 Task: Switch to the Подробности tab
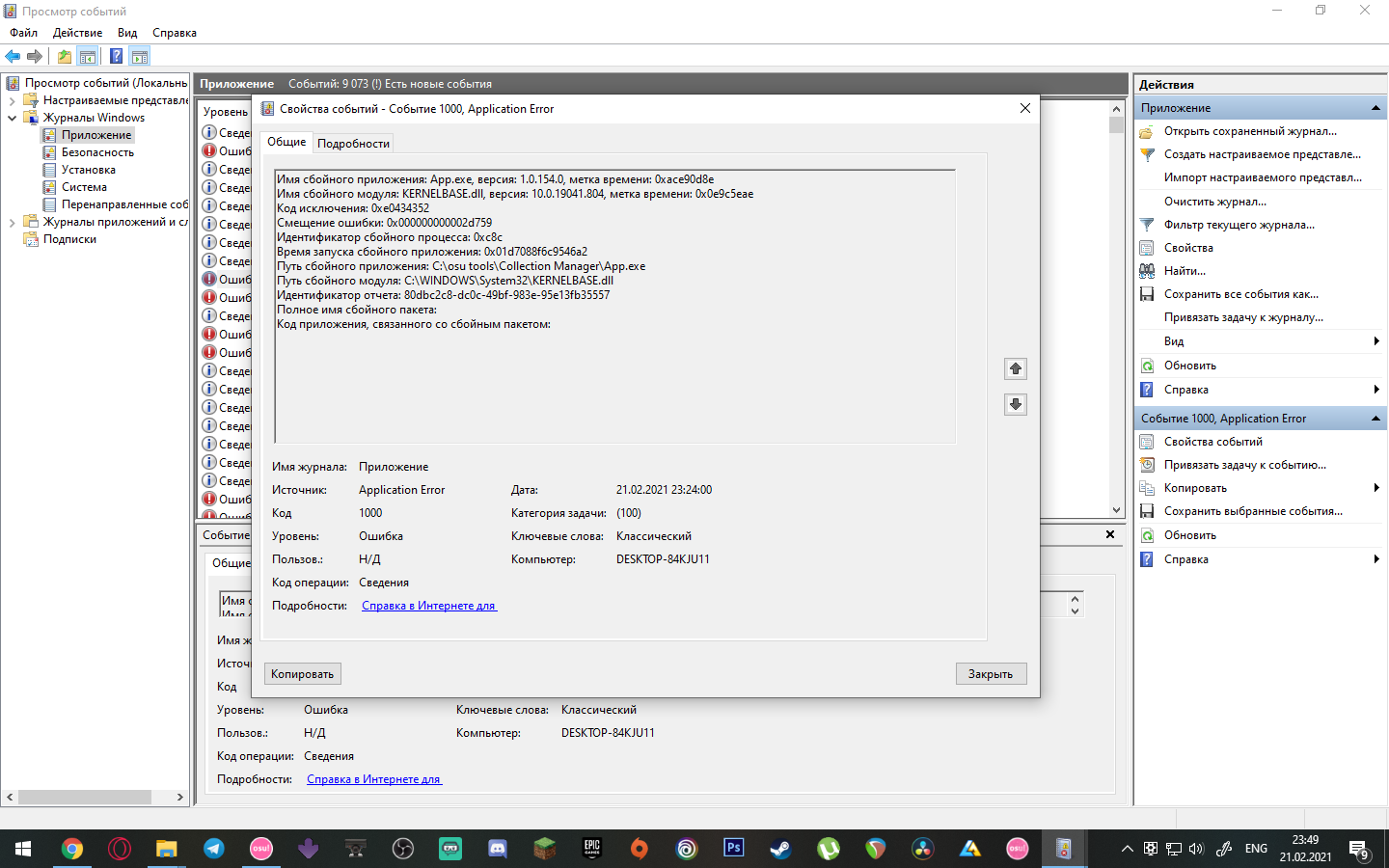coord(355,142)
